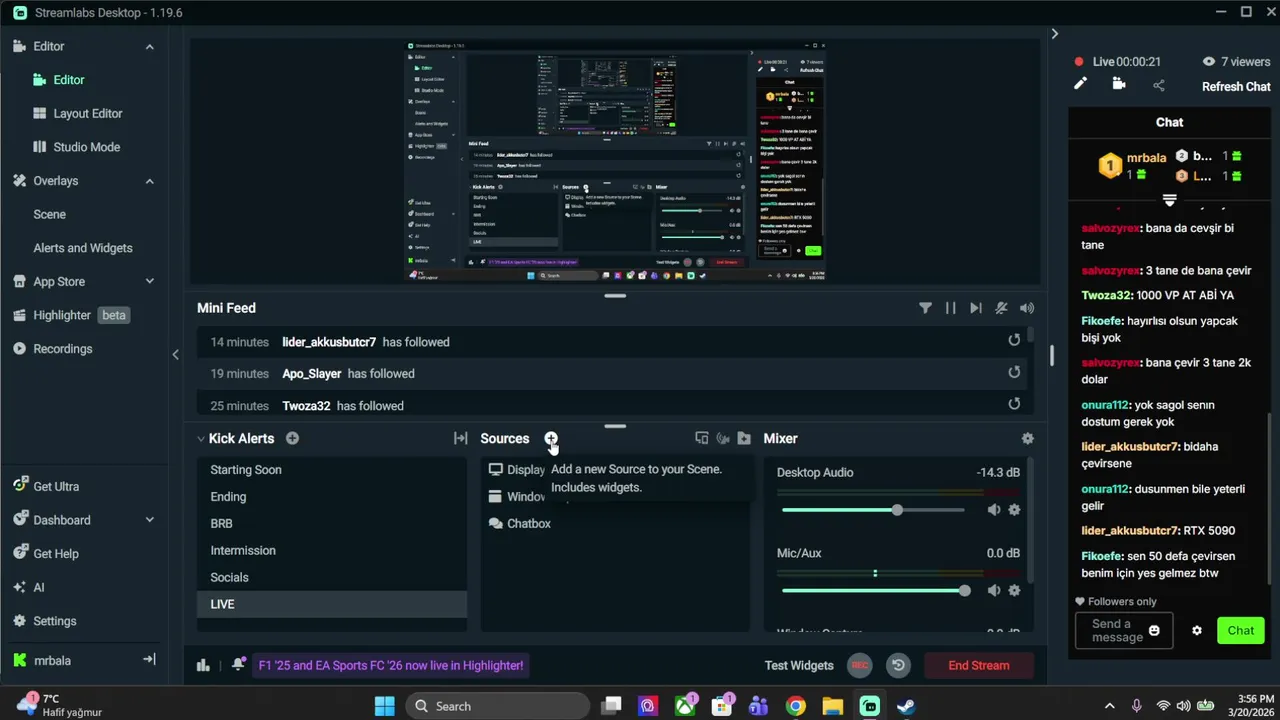This screenshot has width=1280, height=720.
Task: Toggle the studio mode icon in Sources header
Action: (x=702, y=438)
